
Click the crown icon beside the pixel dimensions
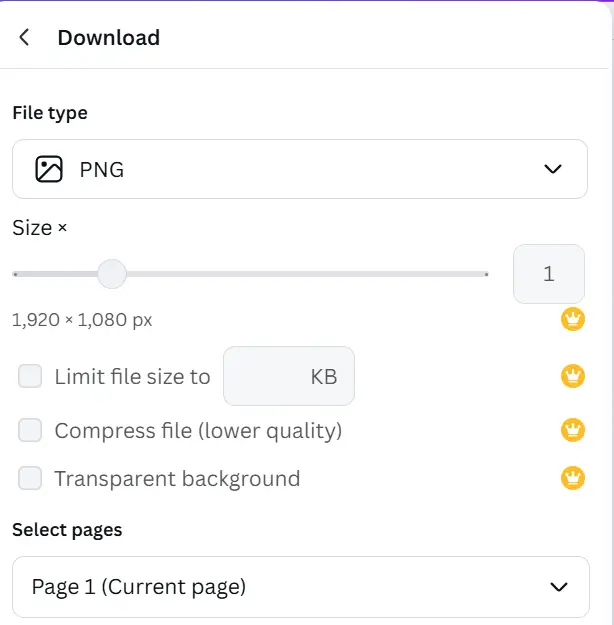pos(573,319)
